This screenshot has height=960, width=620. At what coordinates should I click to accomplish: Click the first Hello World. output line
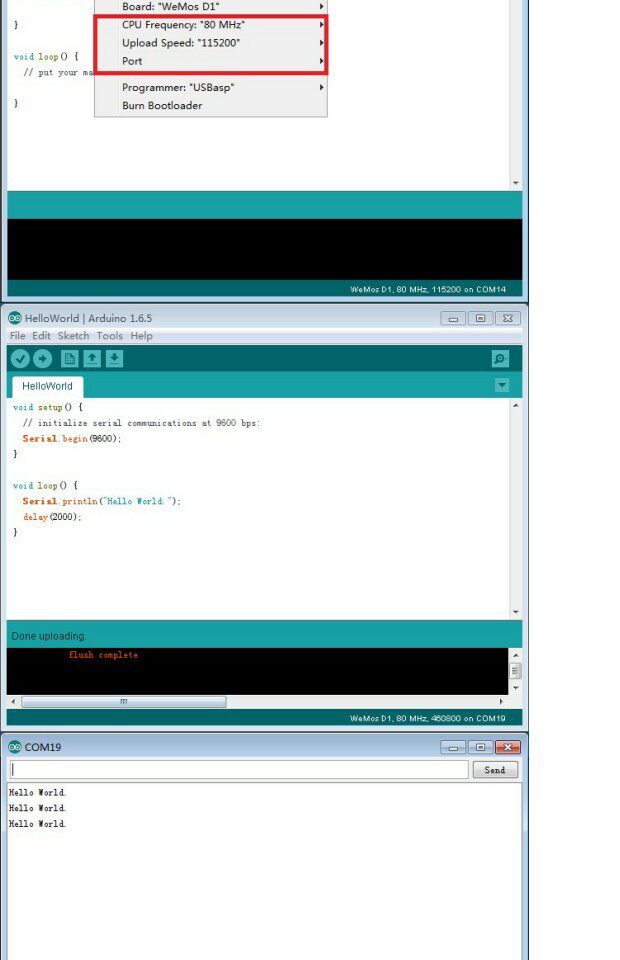[37, 792]
